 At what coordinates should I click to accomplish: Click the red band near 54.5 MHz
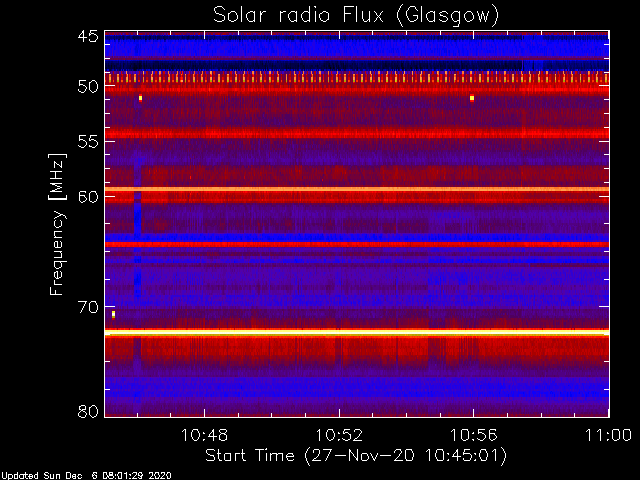[357, 133]
